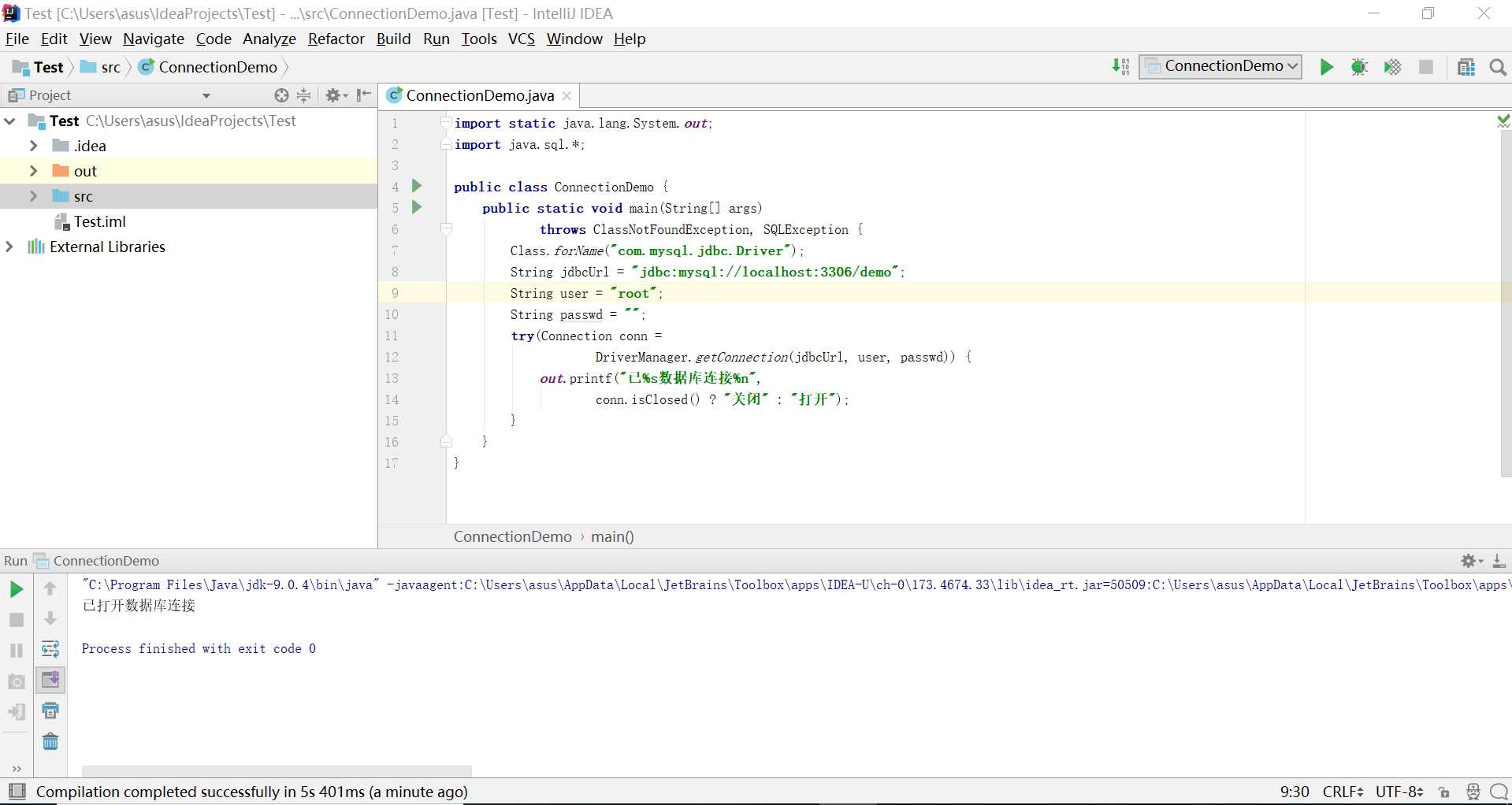This screenshot has height=805, width=1512.
Task: Expand External Libraries node
Action: pos(9,247)
